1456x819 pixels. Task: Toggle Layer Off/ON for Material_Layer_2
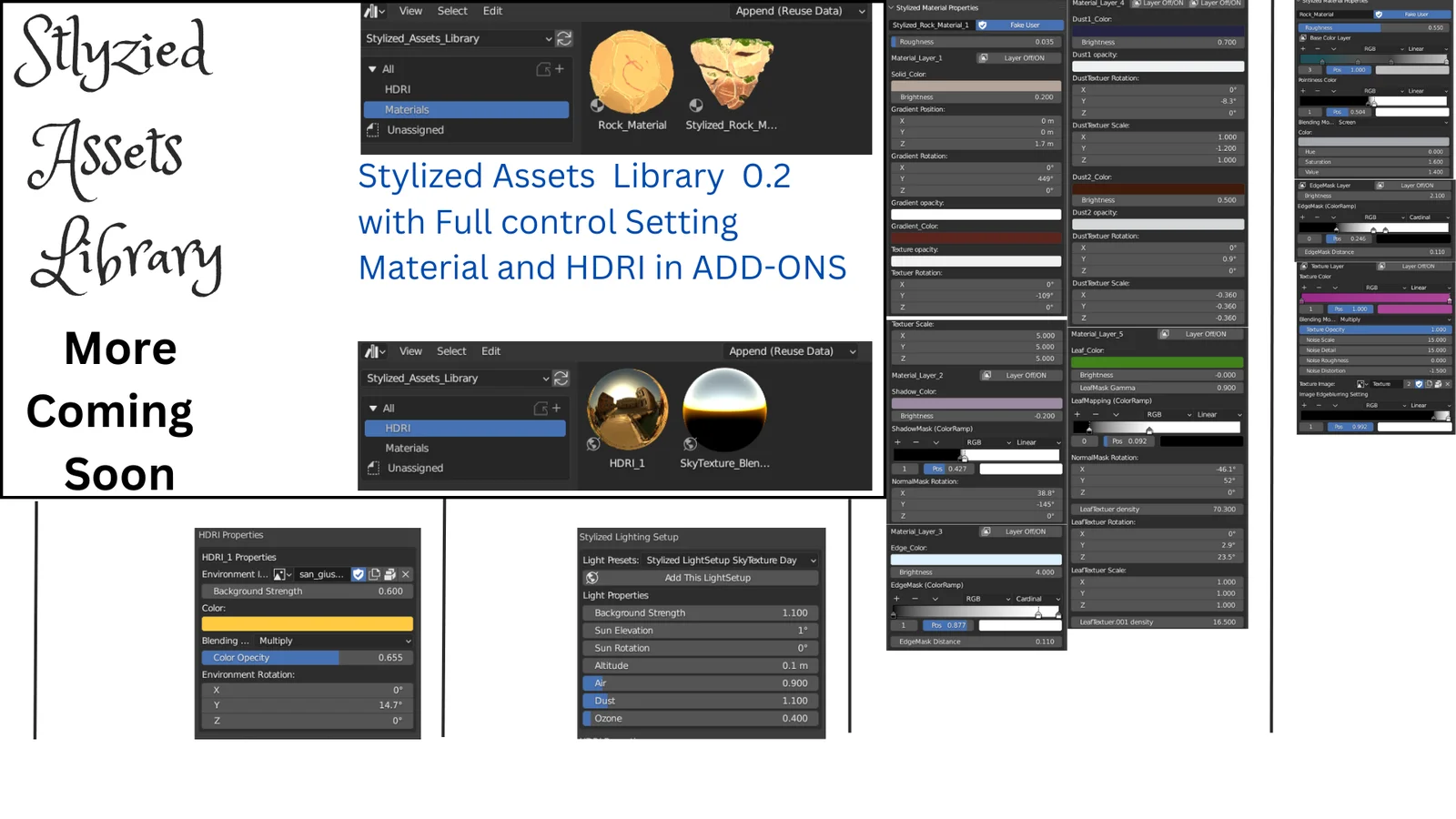pyautogui.click(x=1019, y=375)
